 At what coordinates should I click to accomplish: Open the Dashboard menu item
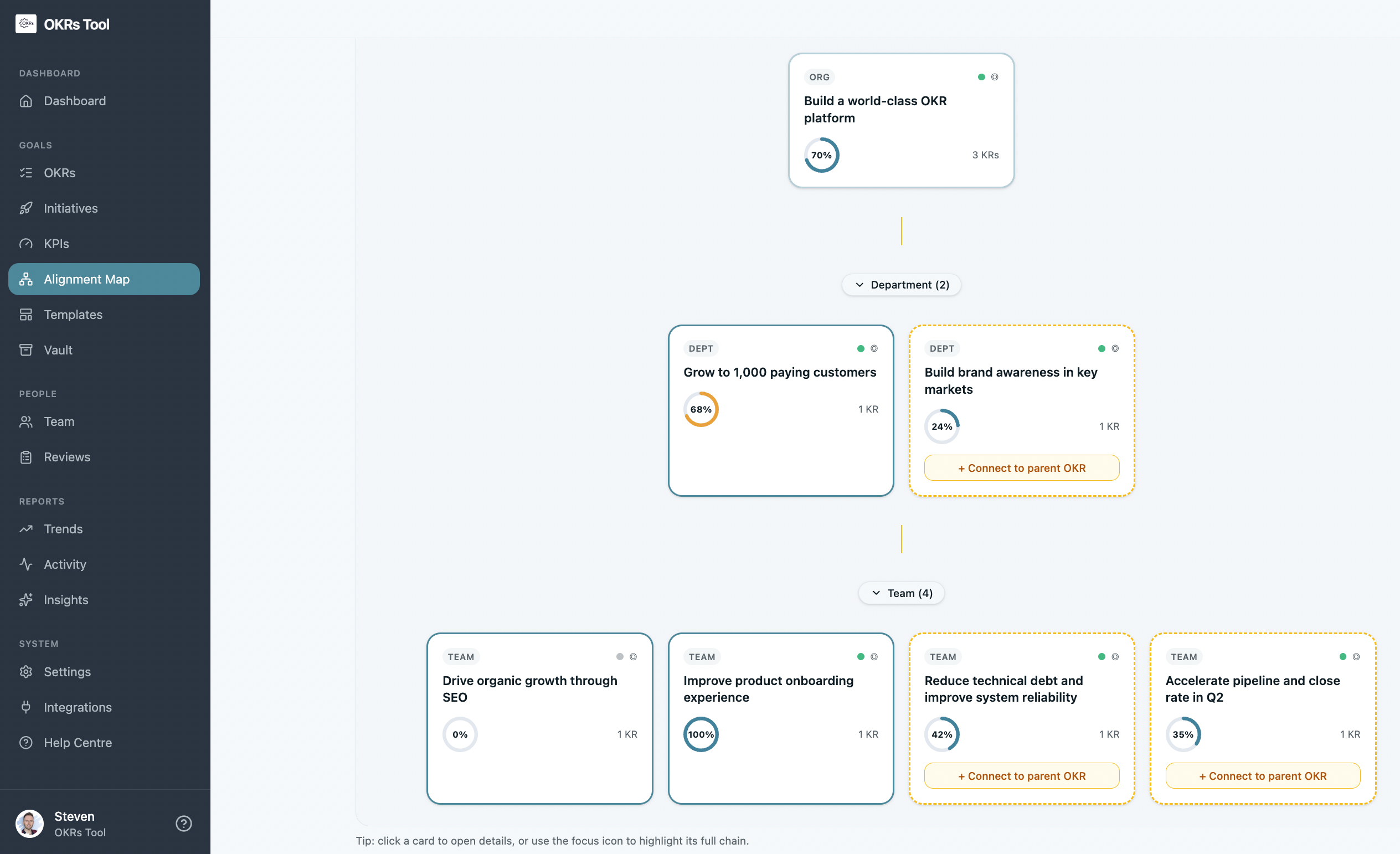[x=74, y=101]
